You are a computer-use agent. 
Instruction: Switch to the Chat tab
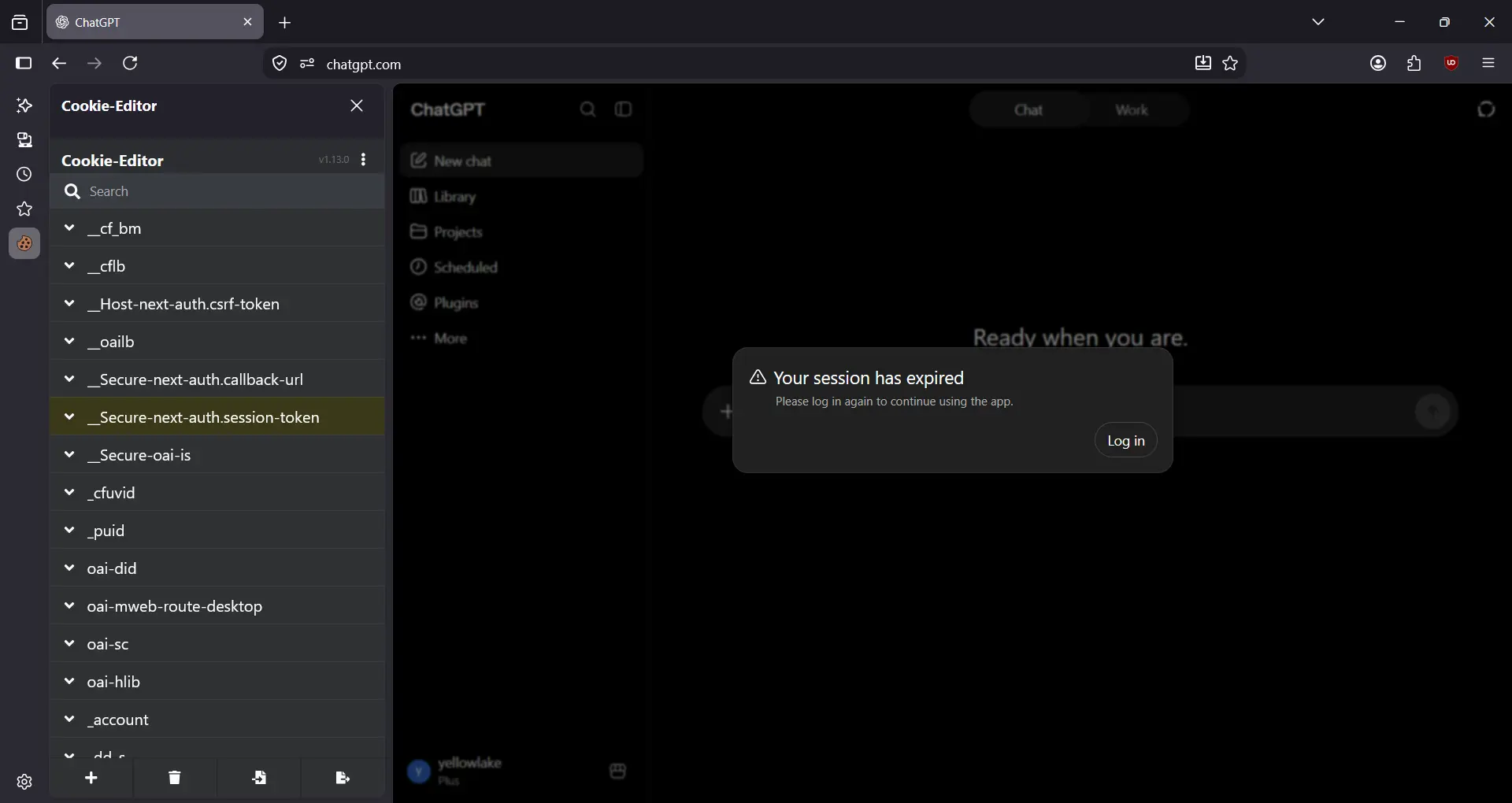point(1028,110)
